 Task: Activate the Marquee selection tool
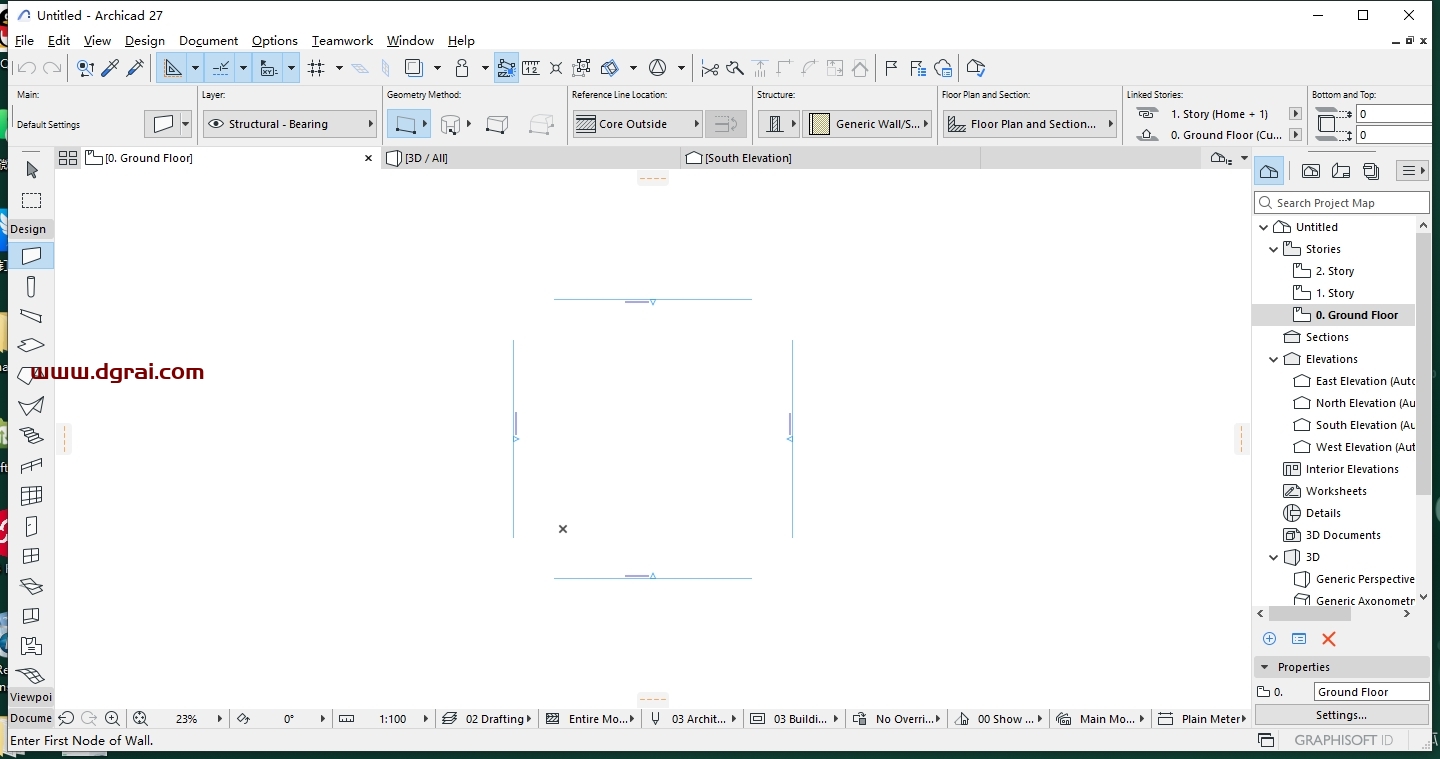pyautogui.click(x=31, y=200)
